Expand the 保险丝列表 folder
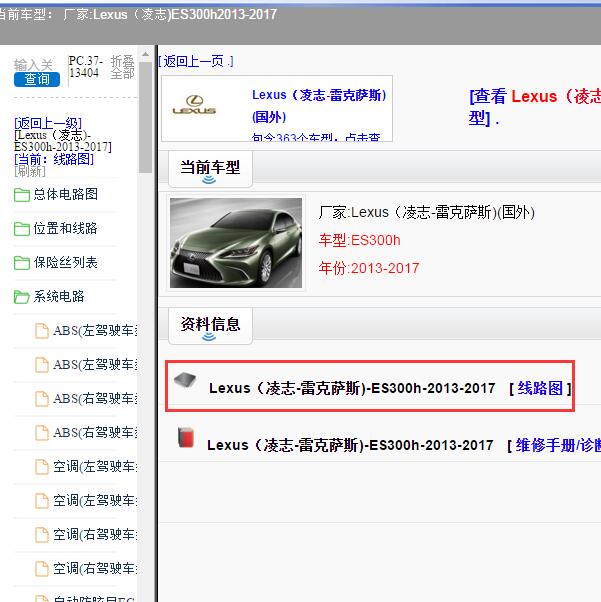The width and height of the screenshot is (601, 602). (x=65, y=263)
